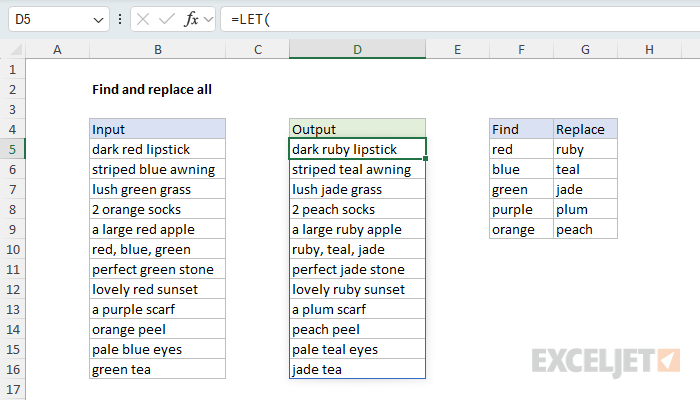Click the Enter checkmark icon in formula bar
The height and width of the screenshot is (400, 700).
(169, 19)
